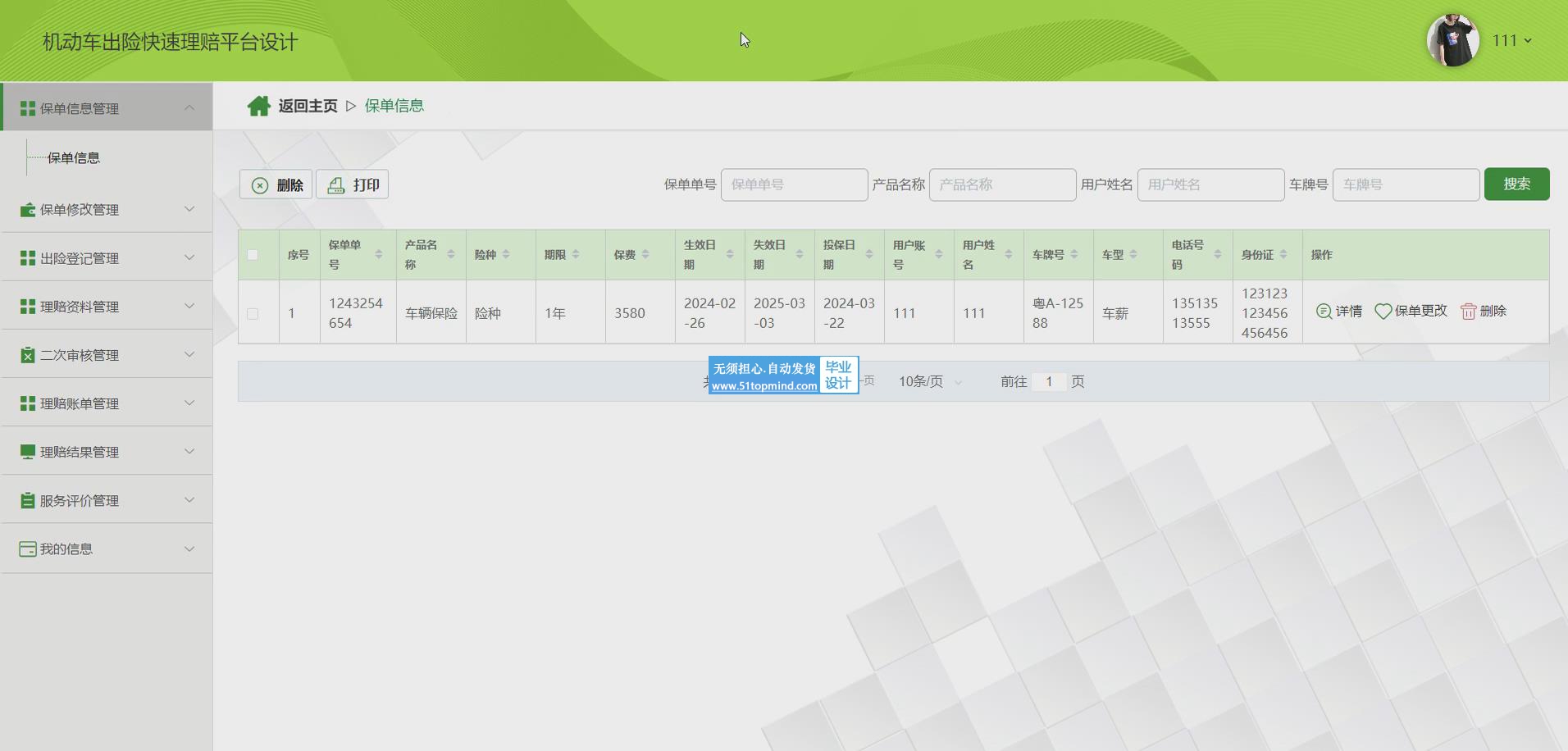Expand the 理赔资料管理 sidebar section
The width and height of the screenshot is (1568, 751).
click(x=107, y=307)
